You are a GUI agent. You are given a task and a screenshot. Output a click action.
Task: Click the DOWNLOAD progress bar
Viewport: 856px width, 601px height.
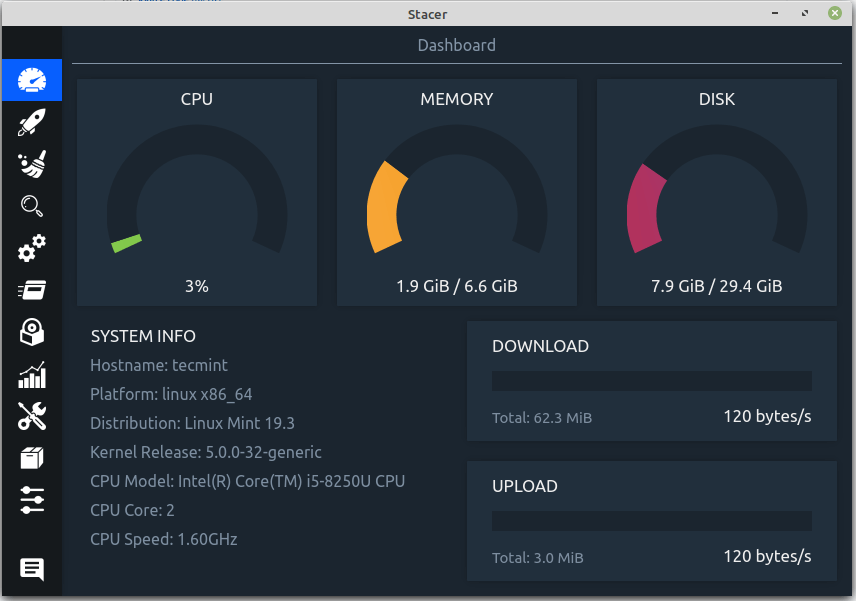pos(651,380)
